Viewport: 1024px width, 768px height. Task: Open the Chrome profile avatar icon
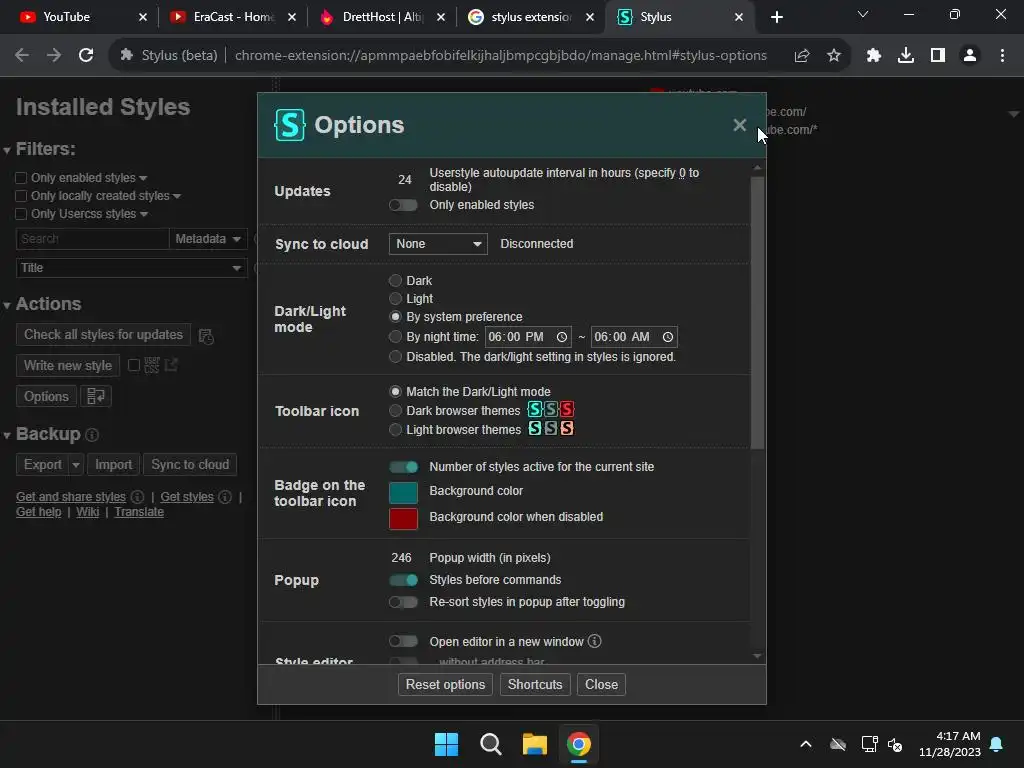pyautogui.click(x=970, y=56)
